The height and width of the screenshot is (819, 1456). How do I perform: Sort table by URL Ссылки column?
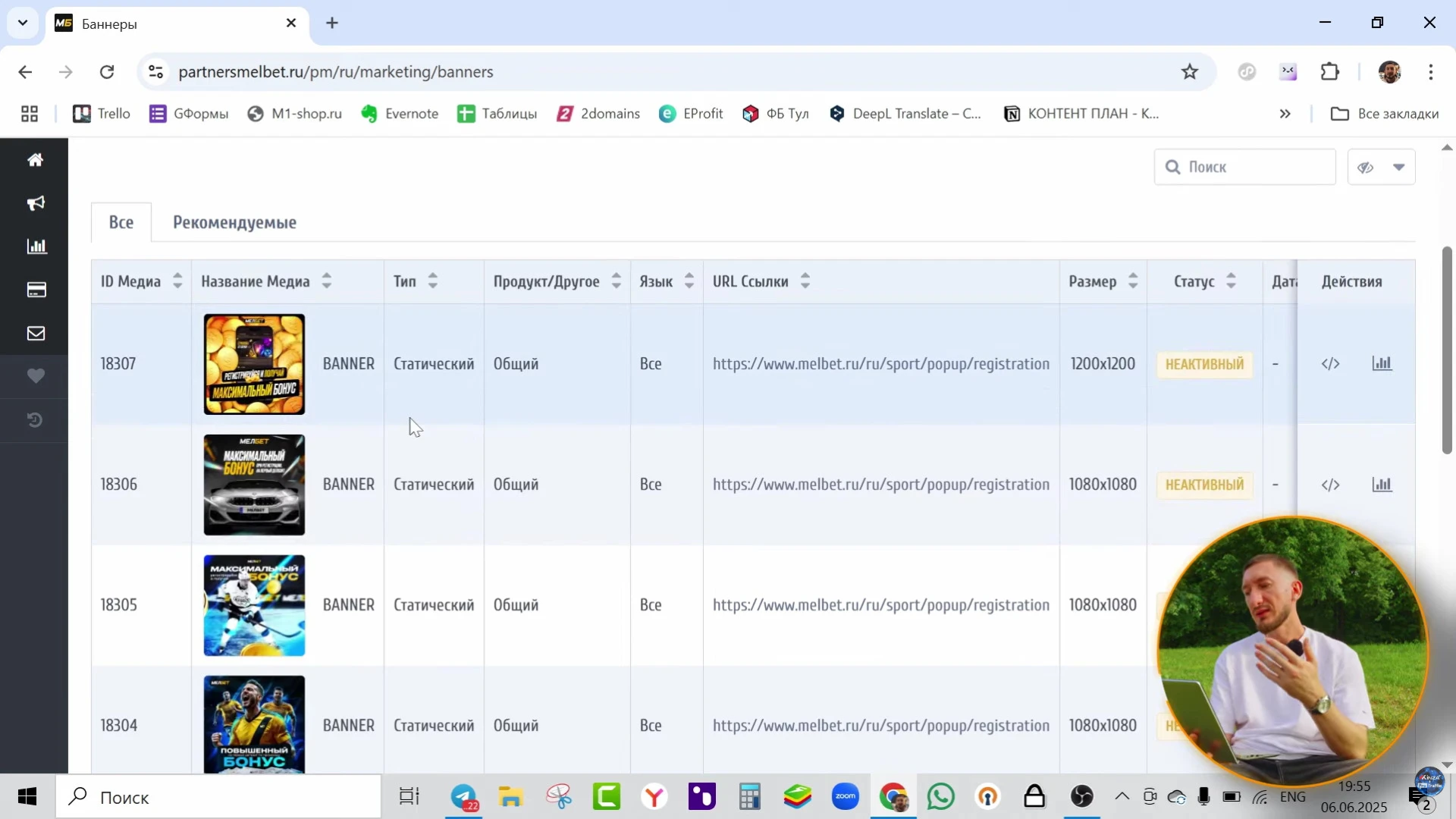(805, 281)
